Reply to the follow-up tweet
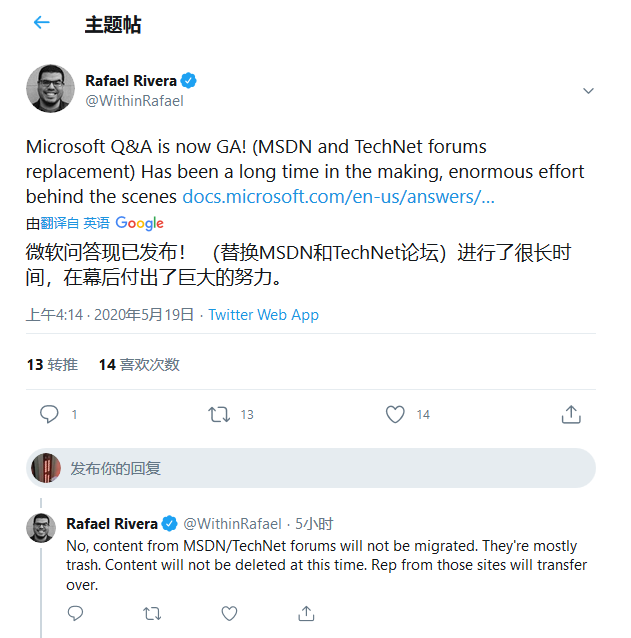631x638 pixels. pyautogui.click(x=75, y=613)
